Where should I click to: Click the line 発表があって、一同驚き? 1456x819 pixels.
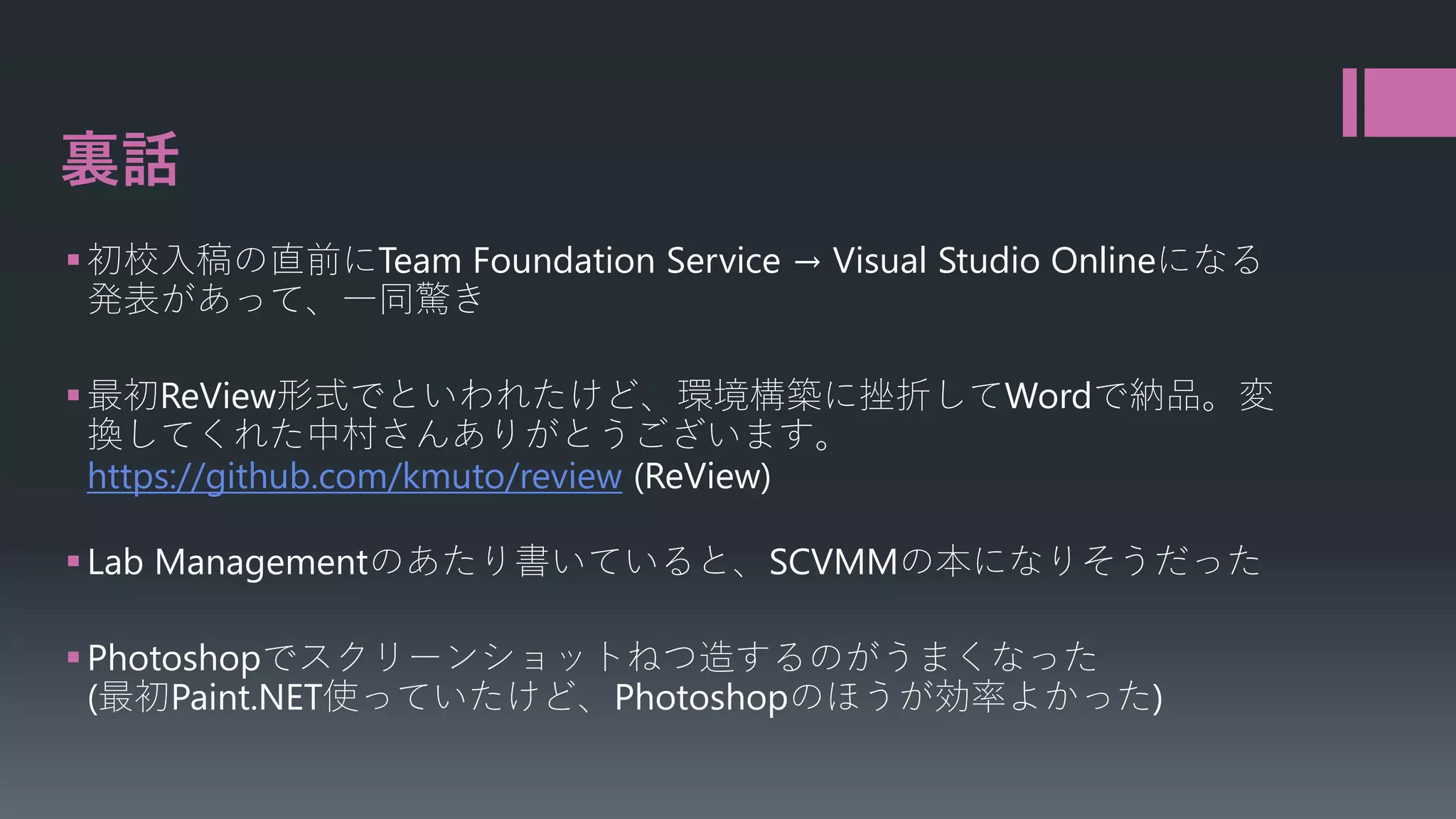coord(286,299)
